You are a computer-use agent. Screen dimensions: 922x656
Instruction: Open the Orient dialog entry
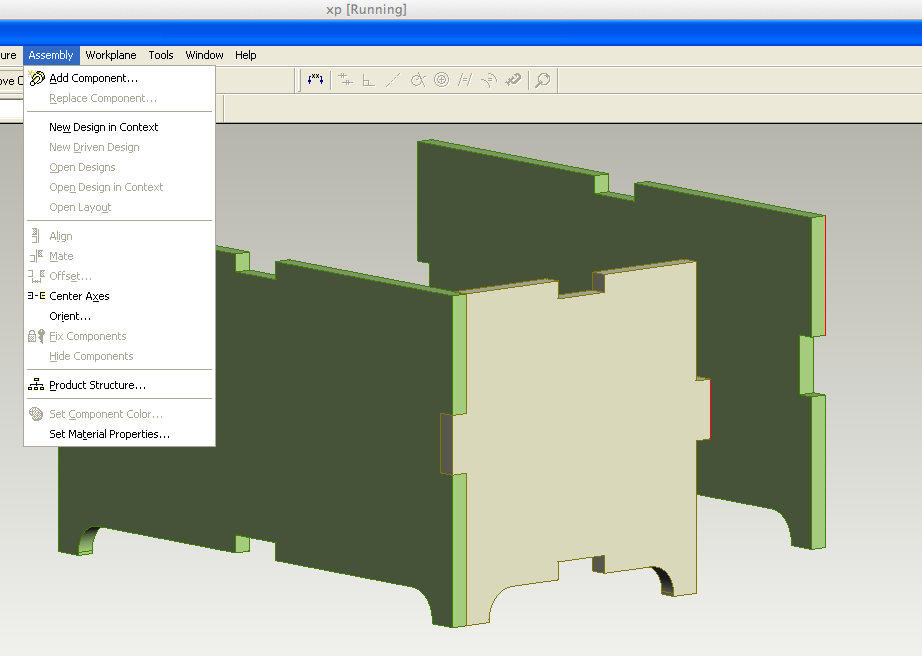point(70,316)
